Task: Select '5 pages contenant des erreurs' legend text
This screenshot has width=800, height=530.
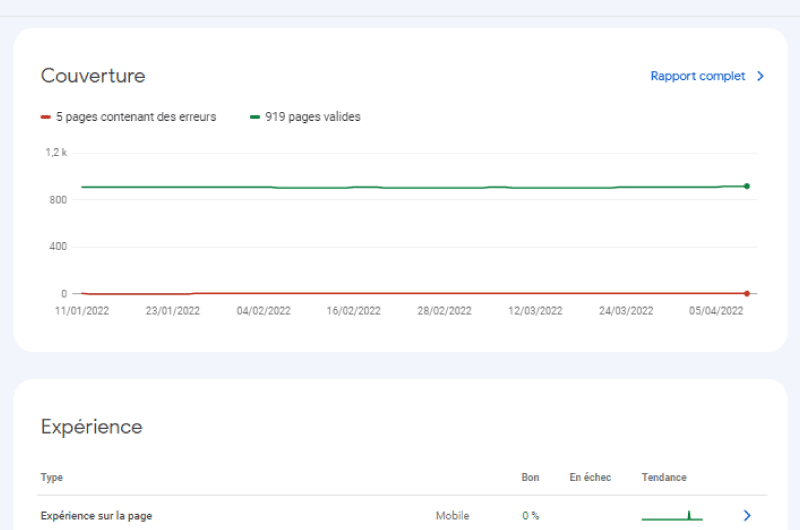Action: (x=136, y=117)
